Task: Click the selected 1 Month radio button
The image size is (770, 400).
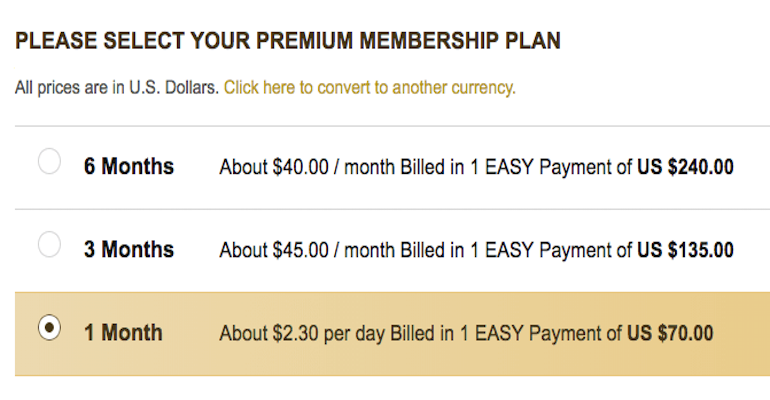Action: (49, 328)
